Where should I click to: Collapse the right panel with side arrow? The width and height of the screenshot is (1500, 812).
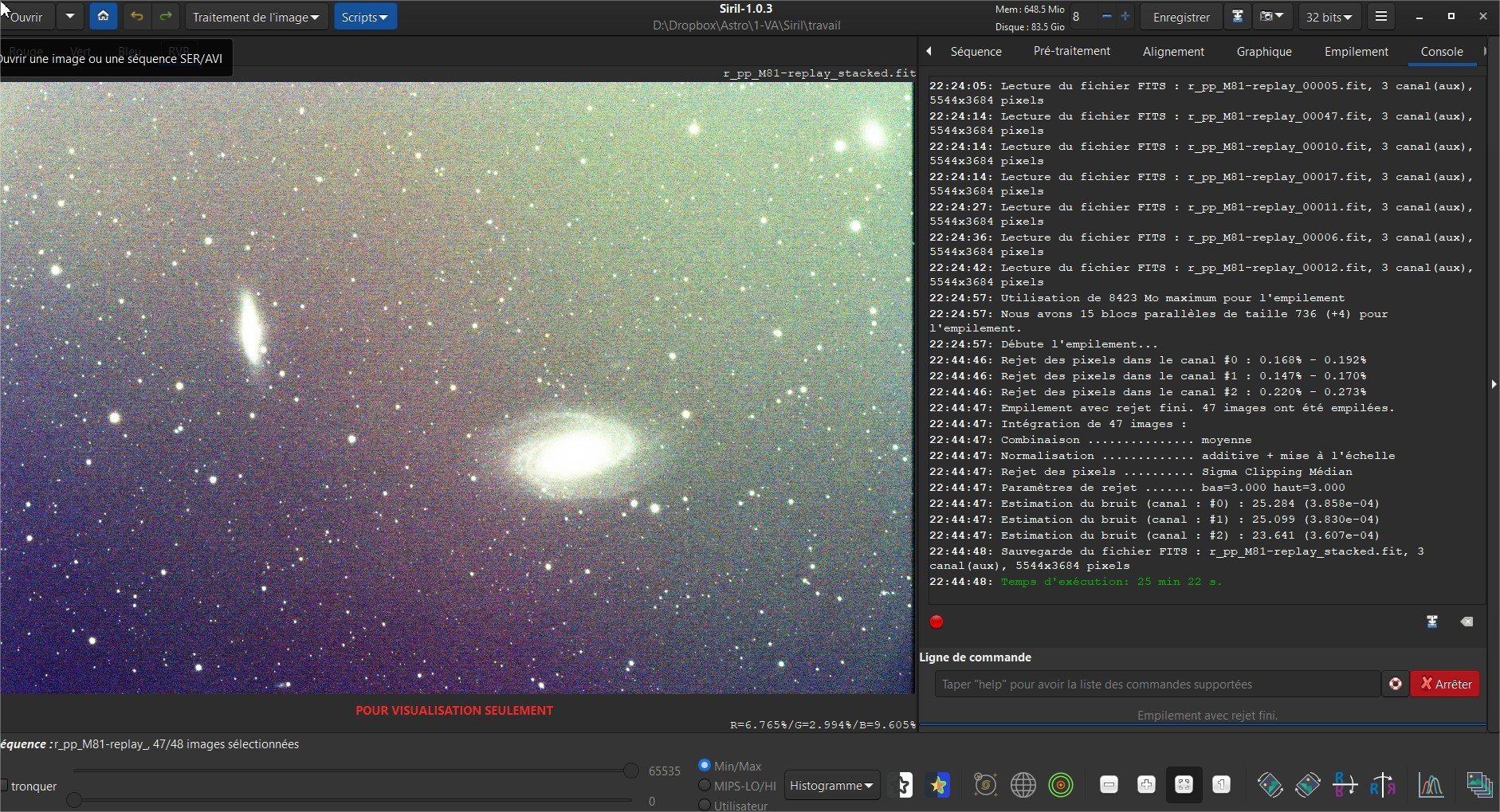[1494, 384]
